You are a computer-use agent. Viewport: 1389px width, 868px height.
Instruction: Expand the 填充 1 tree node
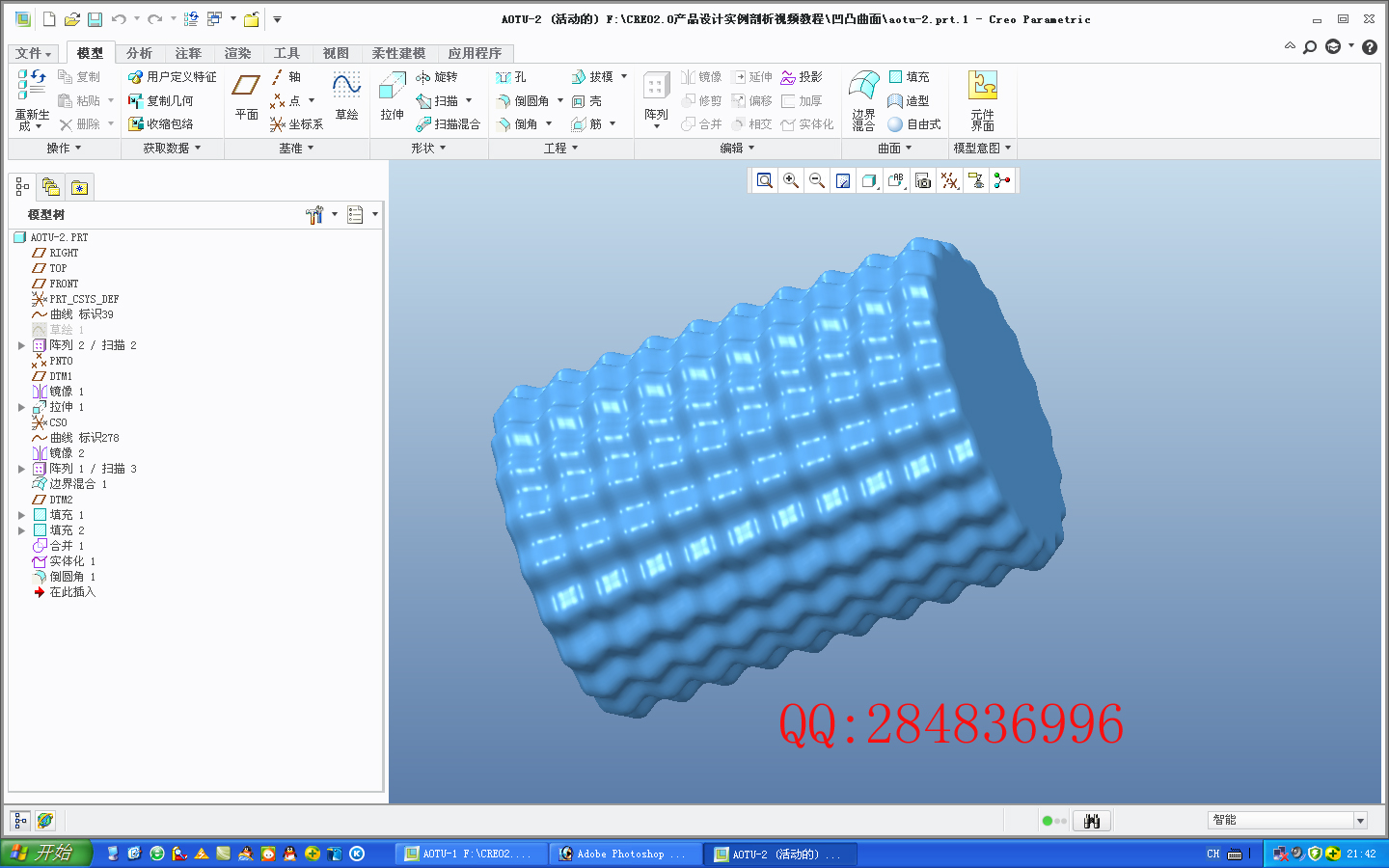pyautogui.click(x=21, y=515)
